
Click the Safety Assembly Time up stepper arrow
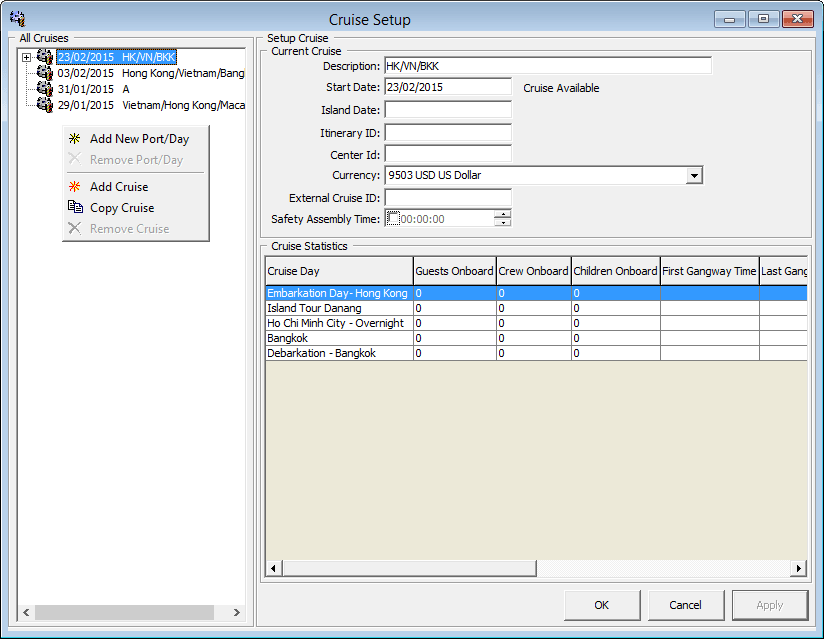tap(503, 213)
